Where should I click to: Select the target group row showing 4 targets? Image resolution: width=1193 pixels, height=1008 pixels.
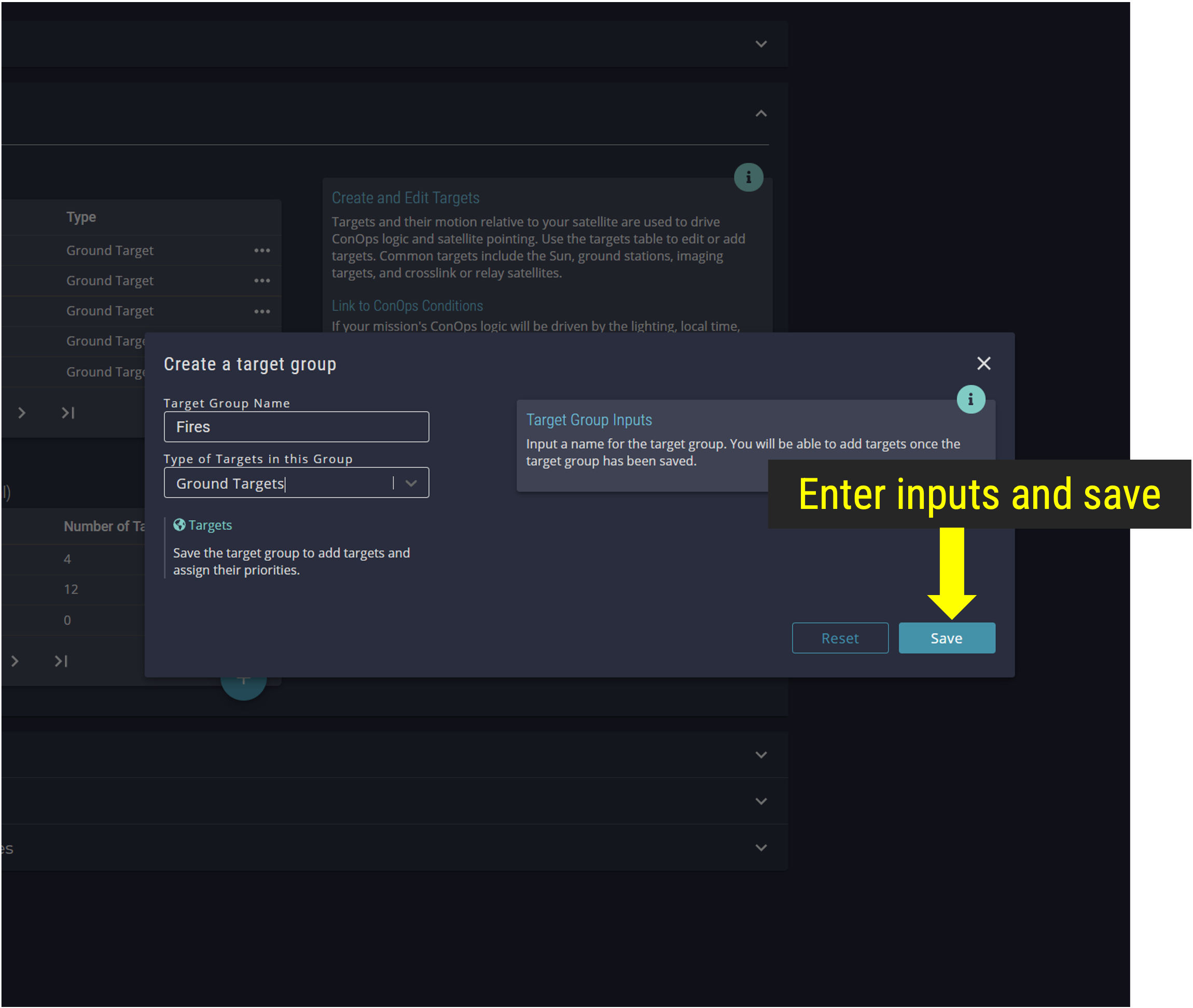(x=73, y=559)
